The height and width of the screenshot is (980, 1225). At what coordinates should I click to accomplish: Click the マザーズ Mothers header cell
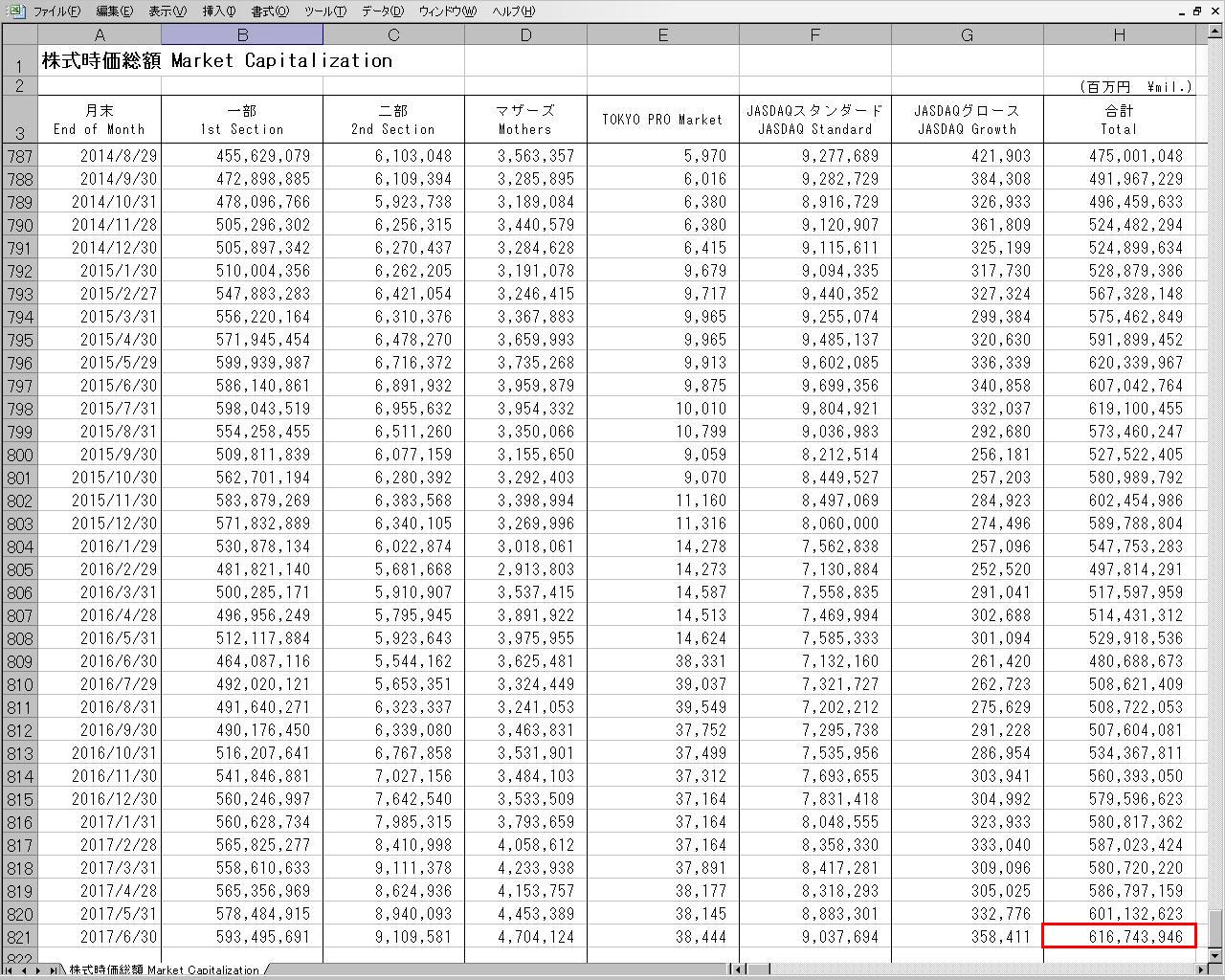526,120
